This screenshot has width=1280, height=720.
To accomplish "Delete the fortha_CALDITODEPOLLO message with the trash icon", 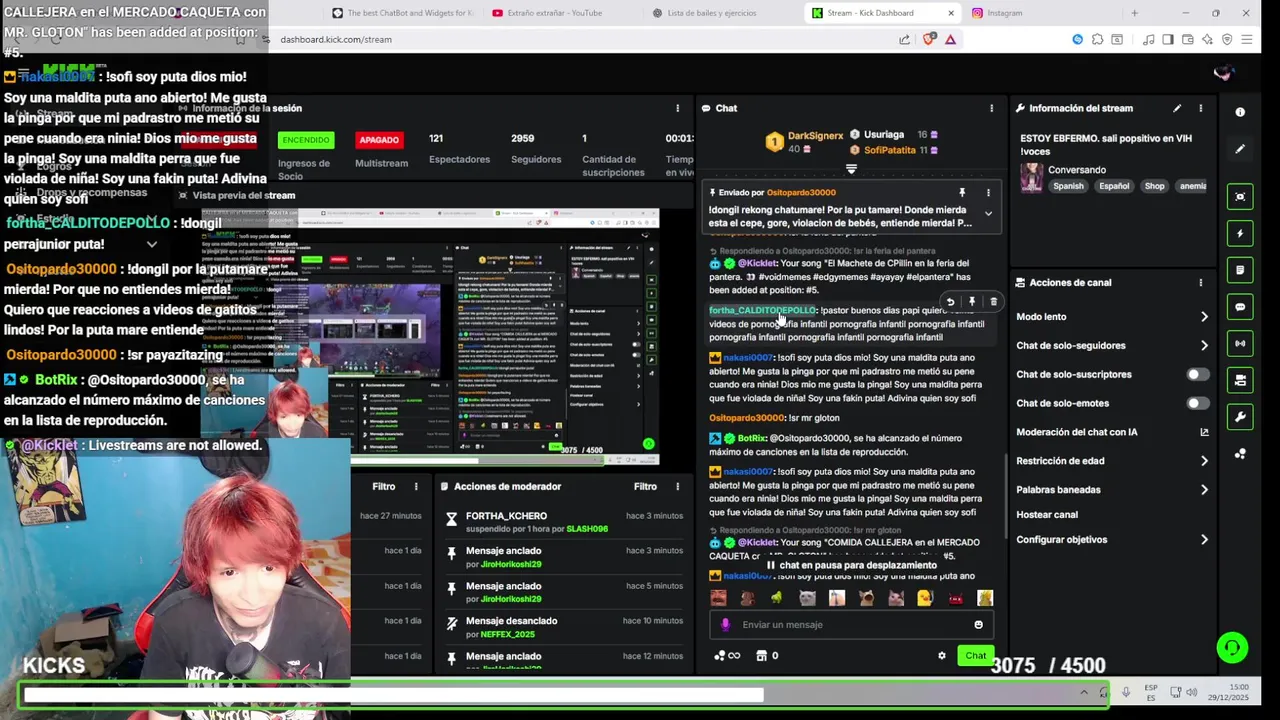I will pyautogui.click(x=993, y=301).
